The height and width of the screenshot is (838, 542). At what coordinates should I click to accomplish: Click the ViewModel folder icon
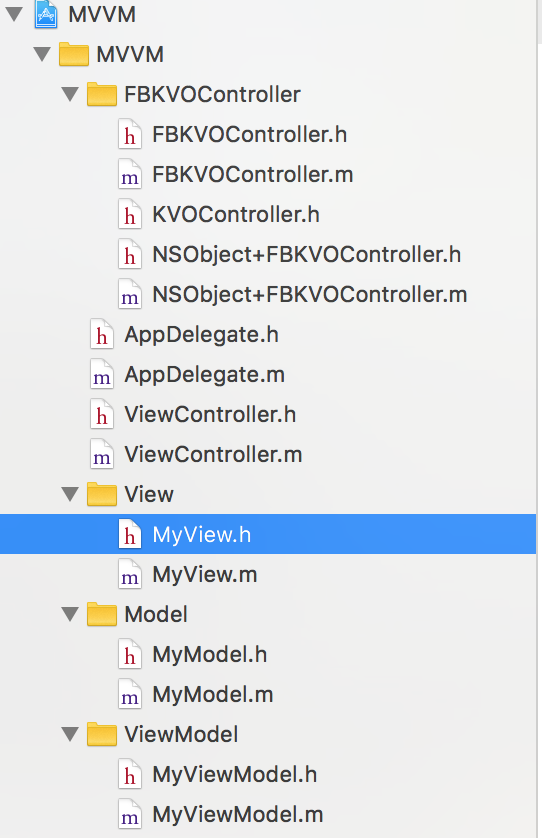point(102,734)
